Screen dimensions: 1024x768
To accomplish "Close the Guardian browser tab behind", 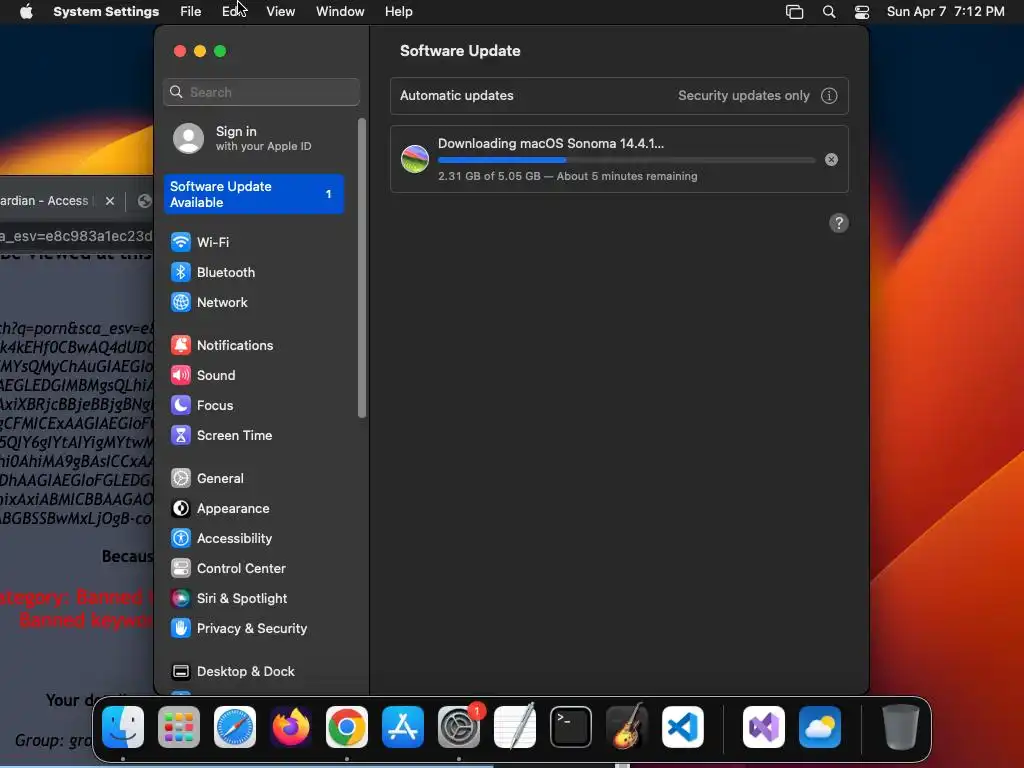I will click(x=110, y=201).
